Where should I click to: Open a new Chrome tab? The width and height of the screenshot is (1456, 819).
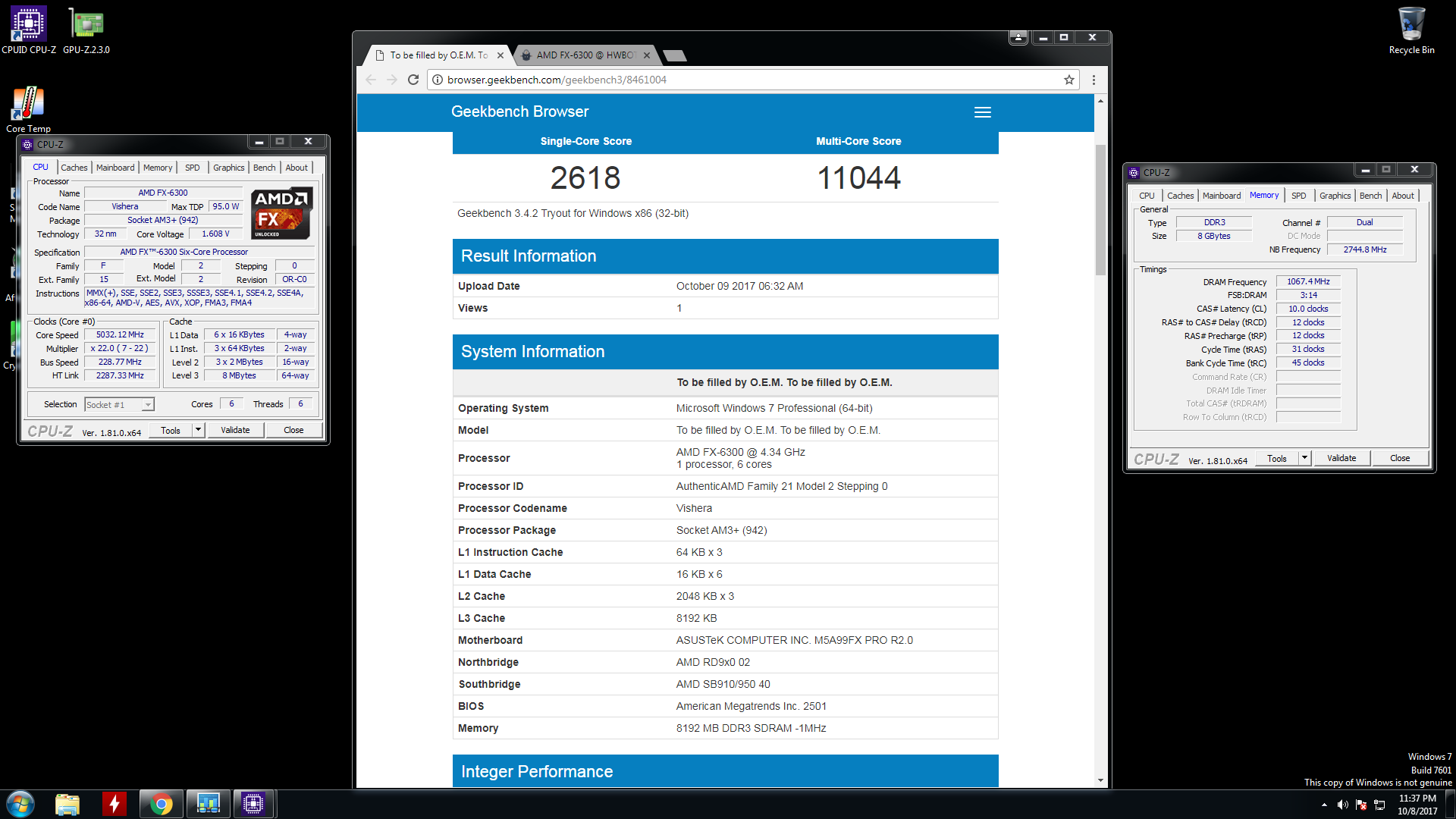tap(674, 55)
